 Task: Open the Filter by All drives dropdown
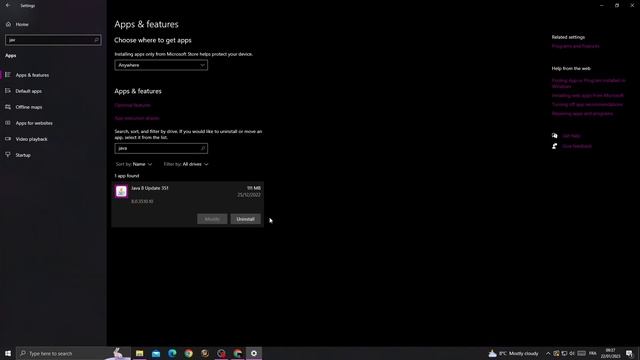tap(186, 164)
